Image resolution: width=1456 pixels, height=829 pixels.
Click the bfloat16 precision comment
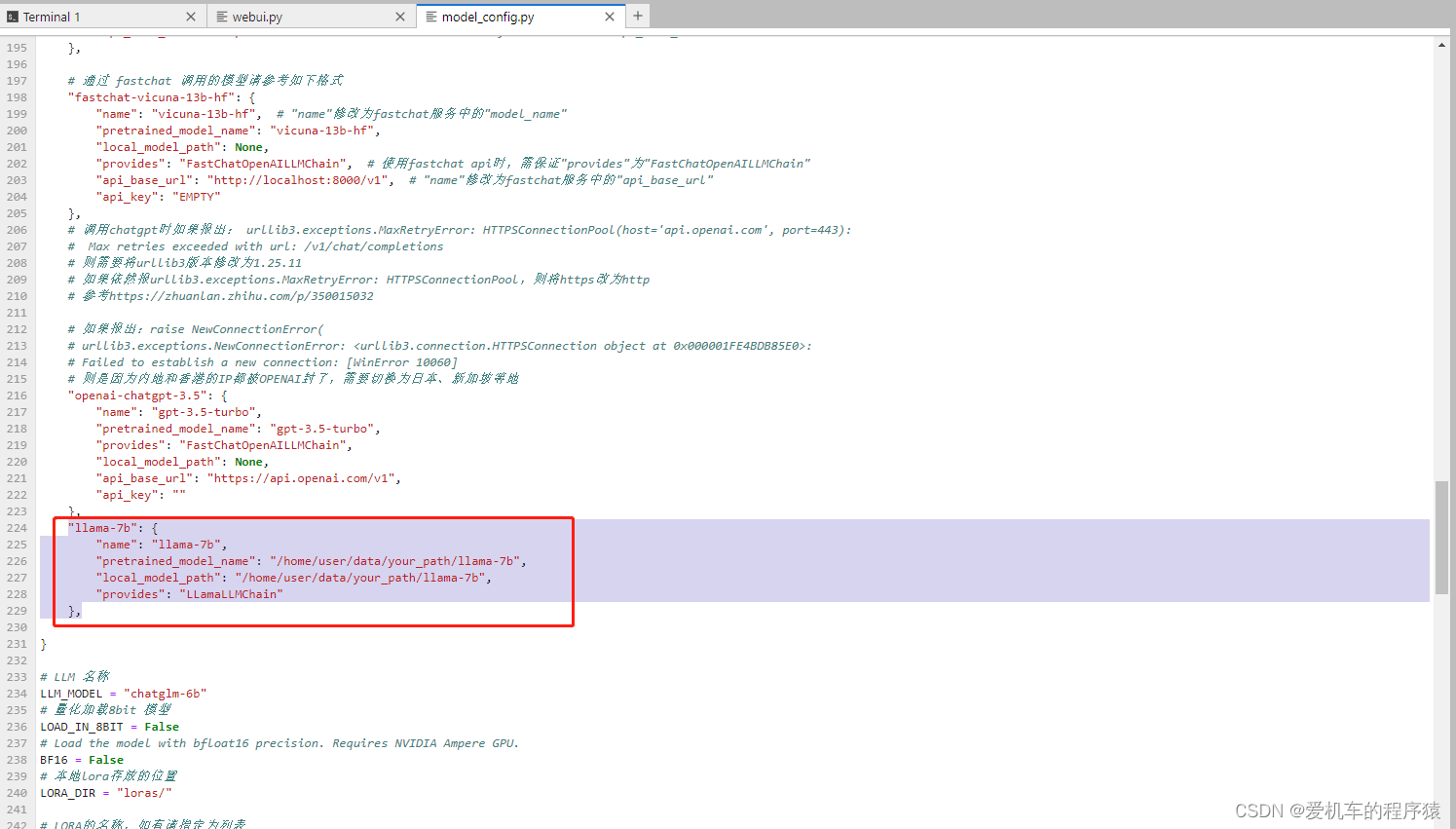click(280, 743)
